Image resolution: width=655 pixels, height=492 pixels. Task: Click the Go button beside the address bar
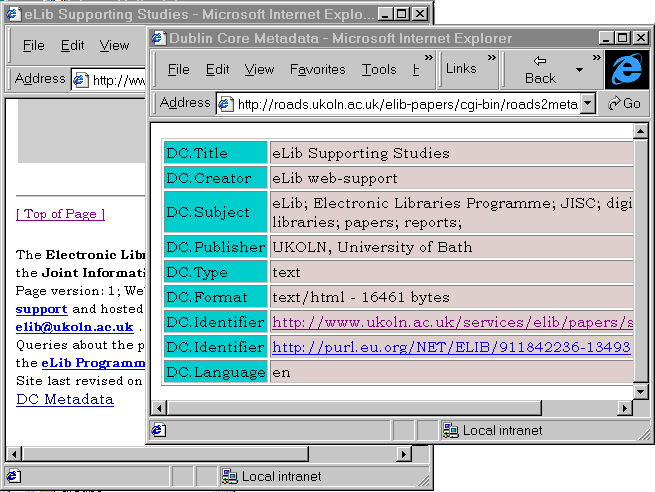[x=624, y=103]
